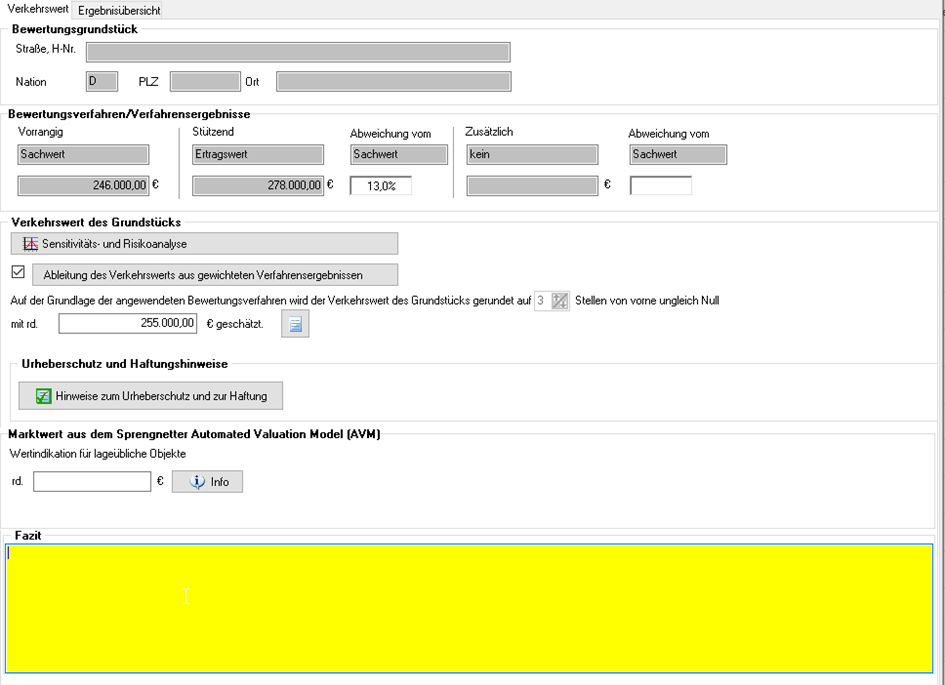Click the blue Info icon under AVM

click(x=197, y=482)
